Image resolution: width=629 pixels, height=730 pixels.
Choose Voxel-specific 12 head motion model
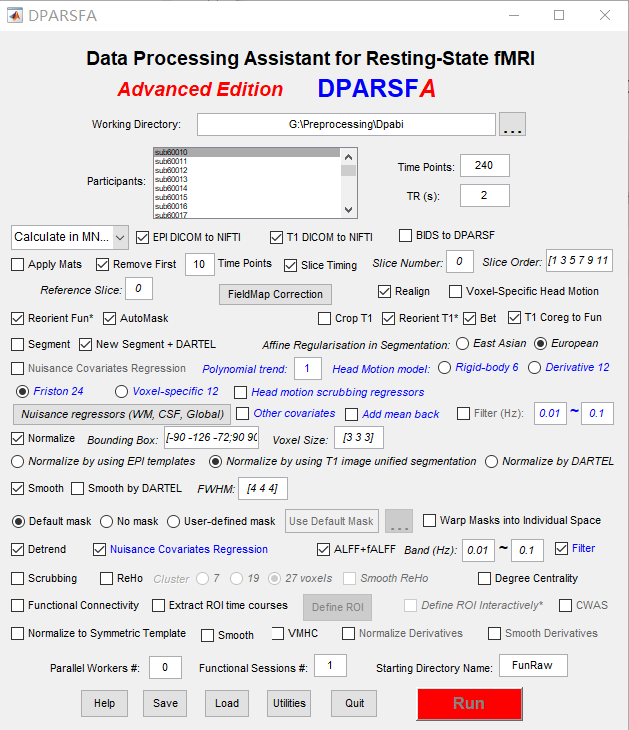pyautogui.click(x=123, y=392)
